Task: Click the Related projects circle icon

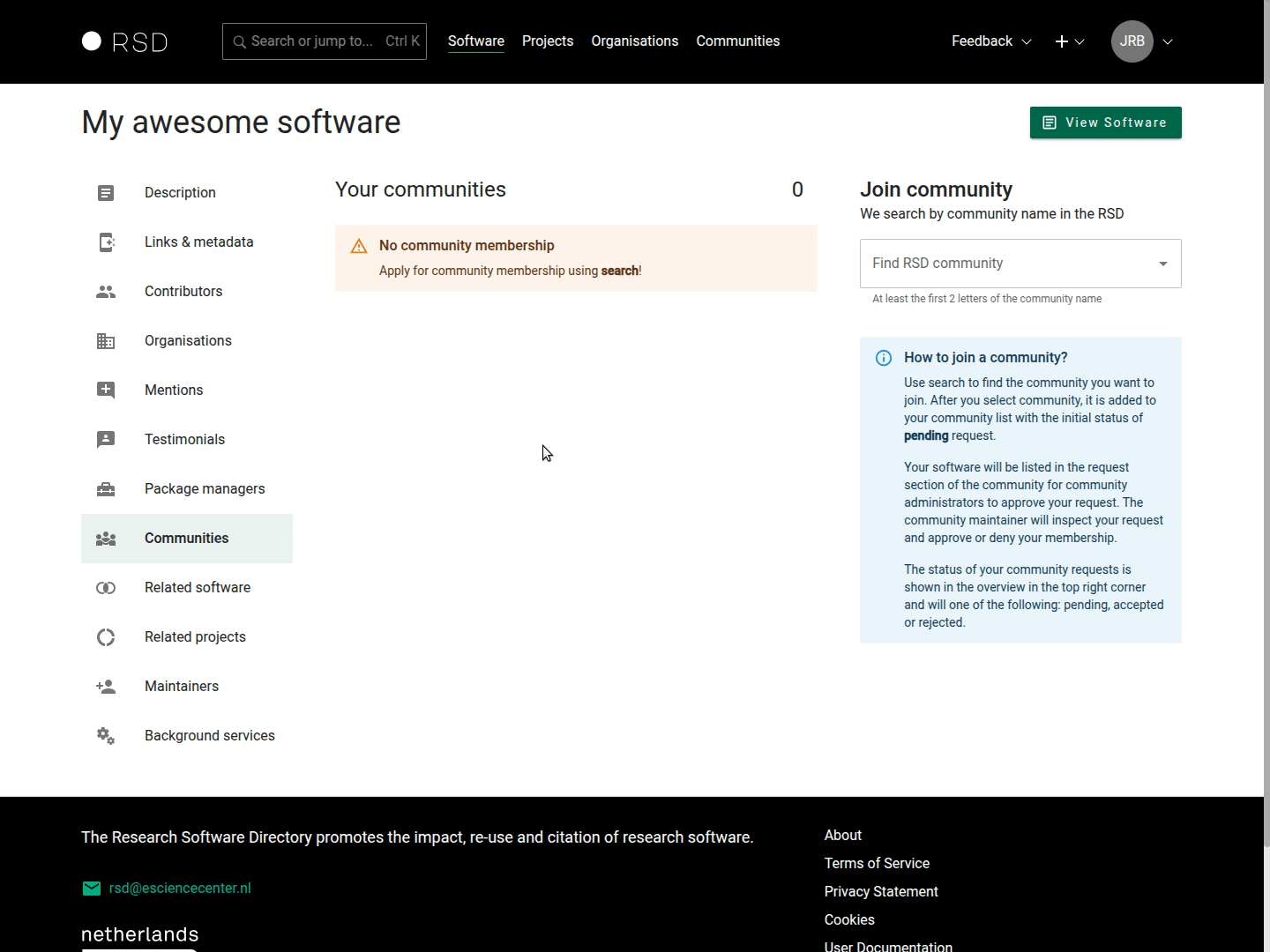Action: tap(106, 637)
